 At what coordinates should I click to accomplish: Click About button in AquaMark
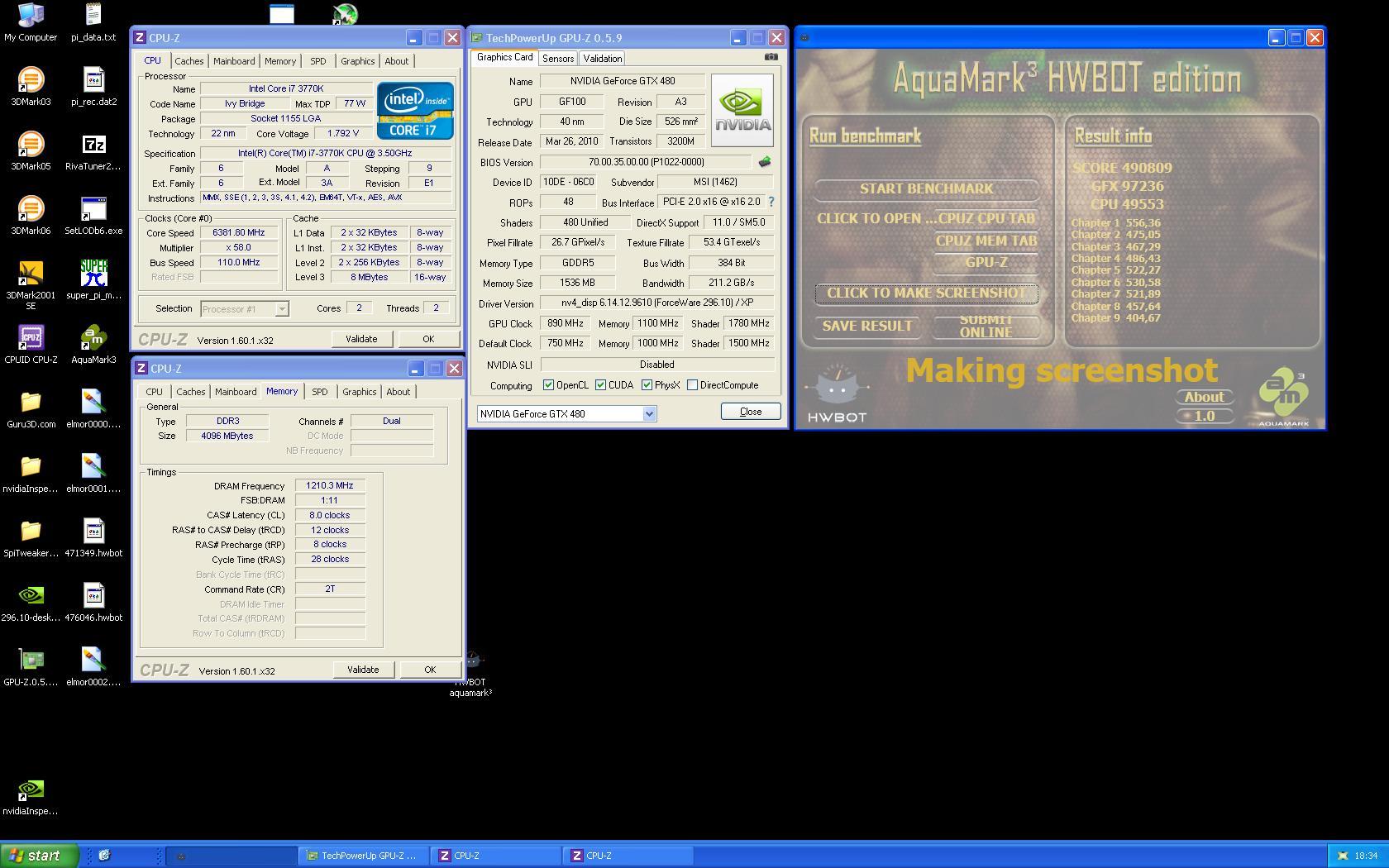[x=1204, y=397]
